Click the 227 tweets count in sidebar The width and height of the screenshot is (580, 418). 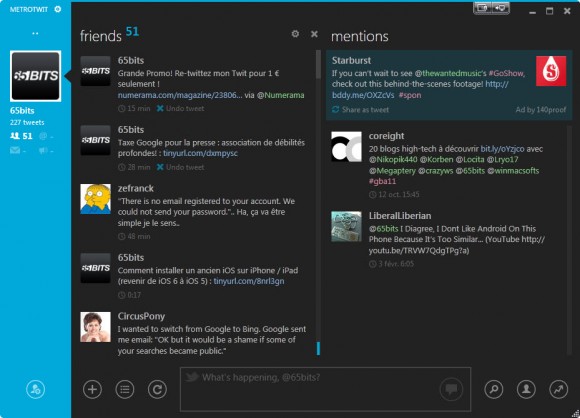click(x=27, y=122)
